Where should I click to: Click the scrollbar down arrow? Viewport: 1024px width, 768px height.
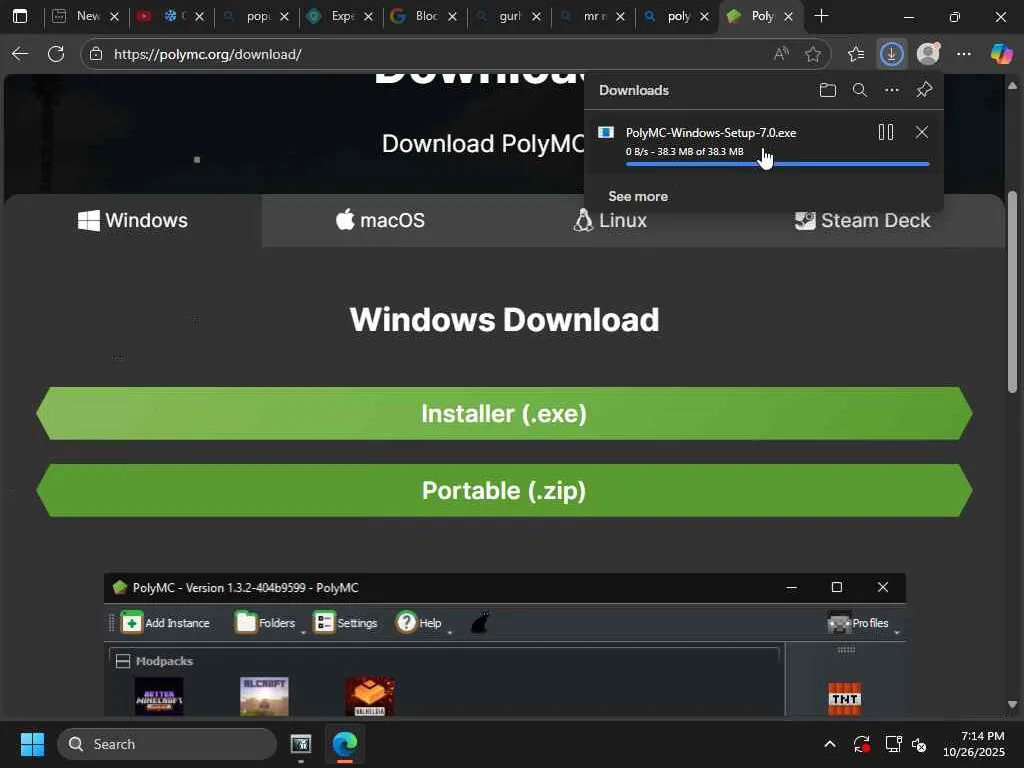pyautogui.click(x=1012, y=704)
